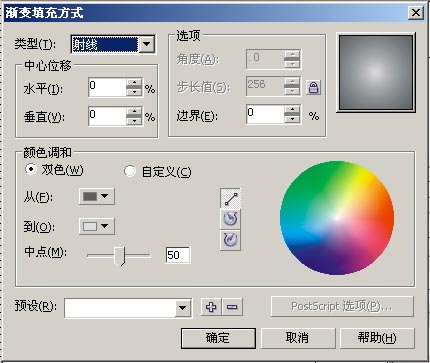
Task: Expand the 预设 preset dropdown
Action: click(x=183, y=308)
